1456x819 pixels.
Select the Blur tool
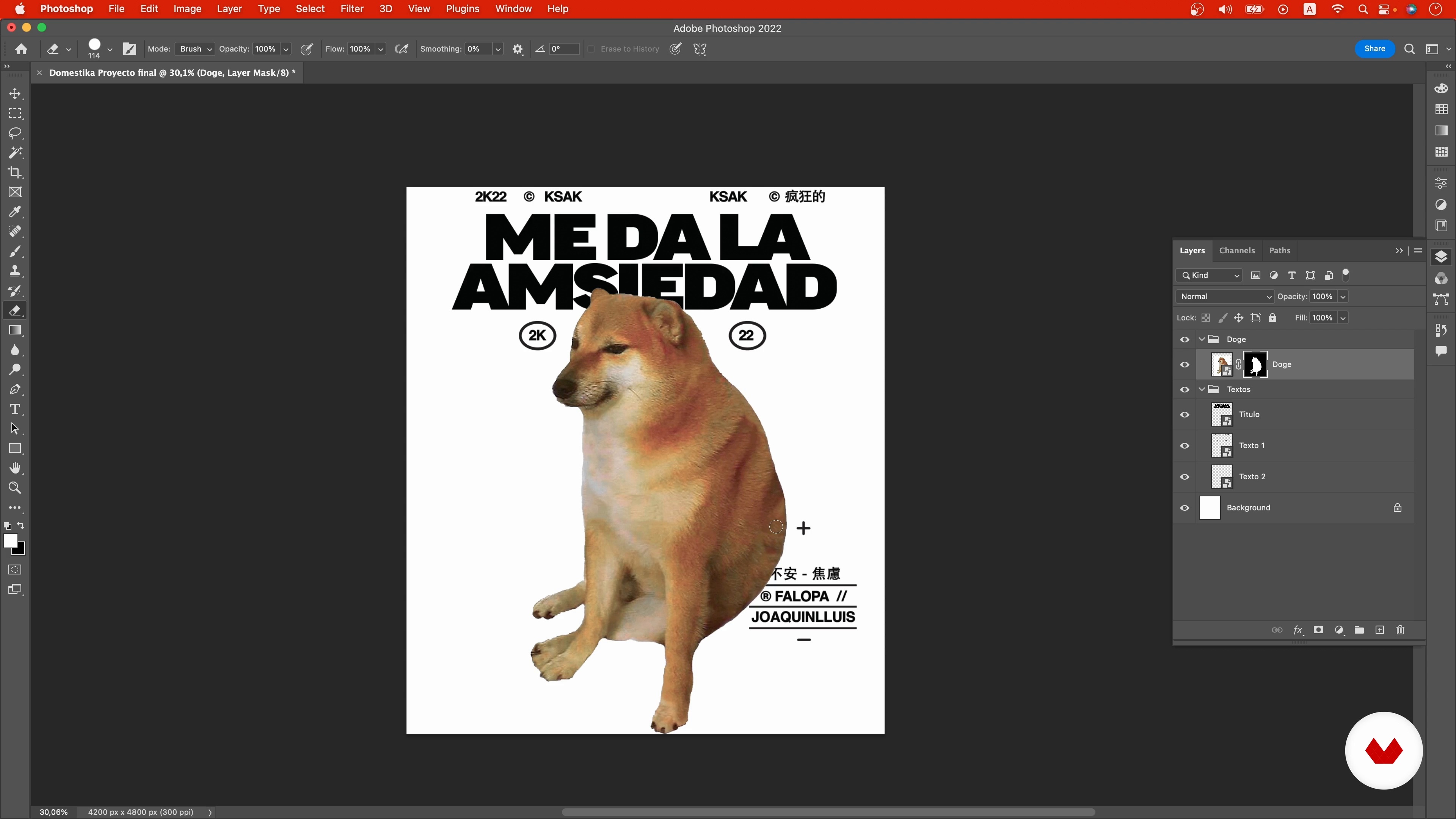coord(15,350)
